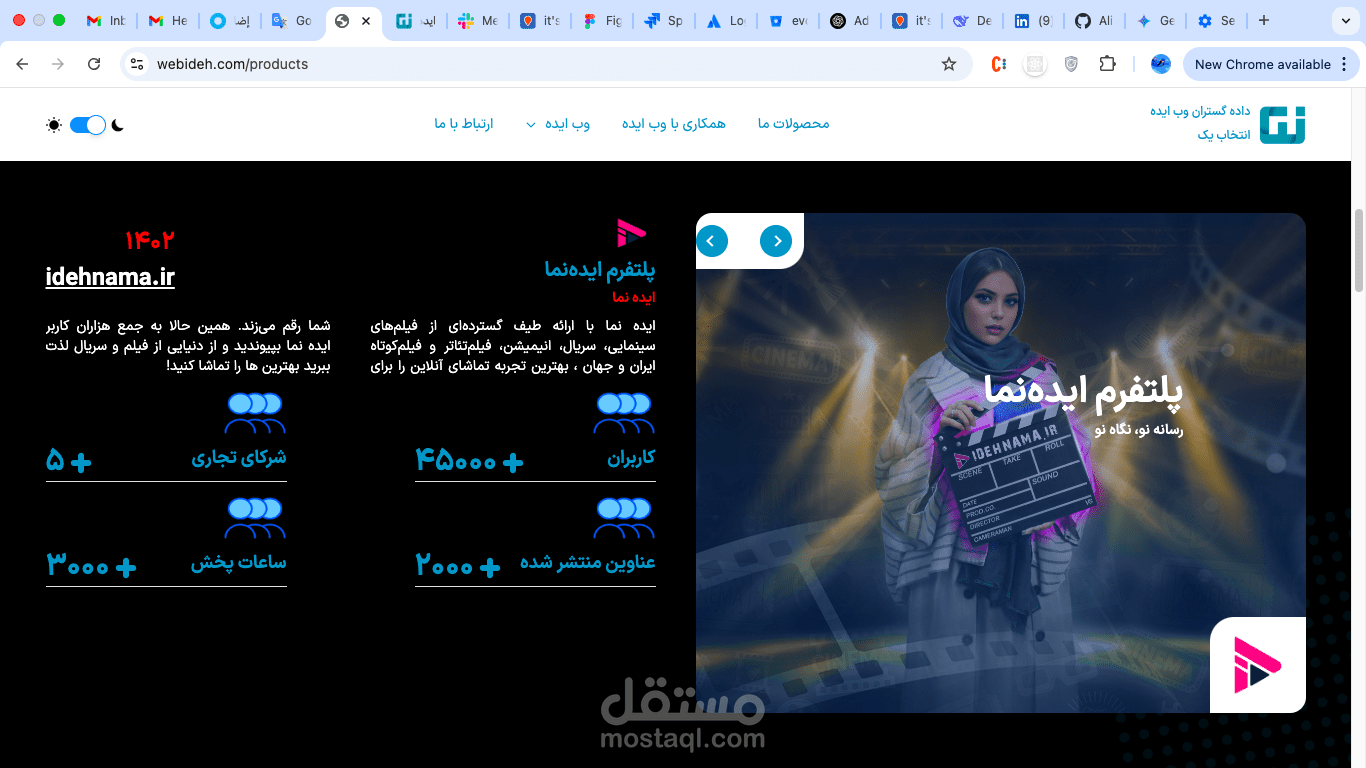Open a new browser tab
This screenshot has width=1366, height=768.
click(1264, 20)
